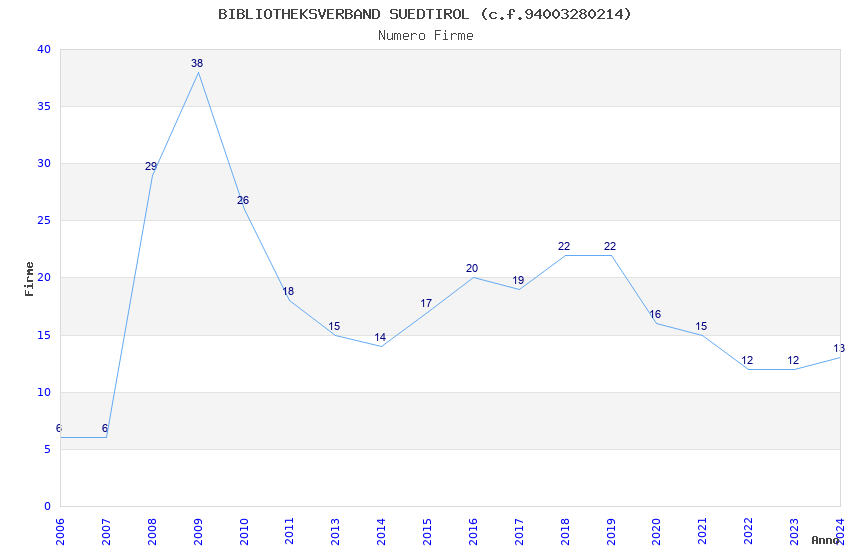Select the data label 15 for 2021

[x=701, y=326]
